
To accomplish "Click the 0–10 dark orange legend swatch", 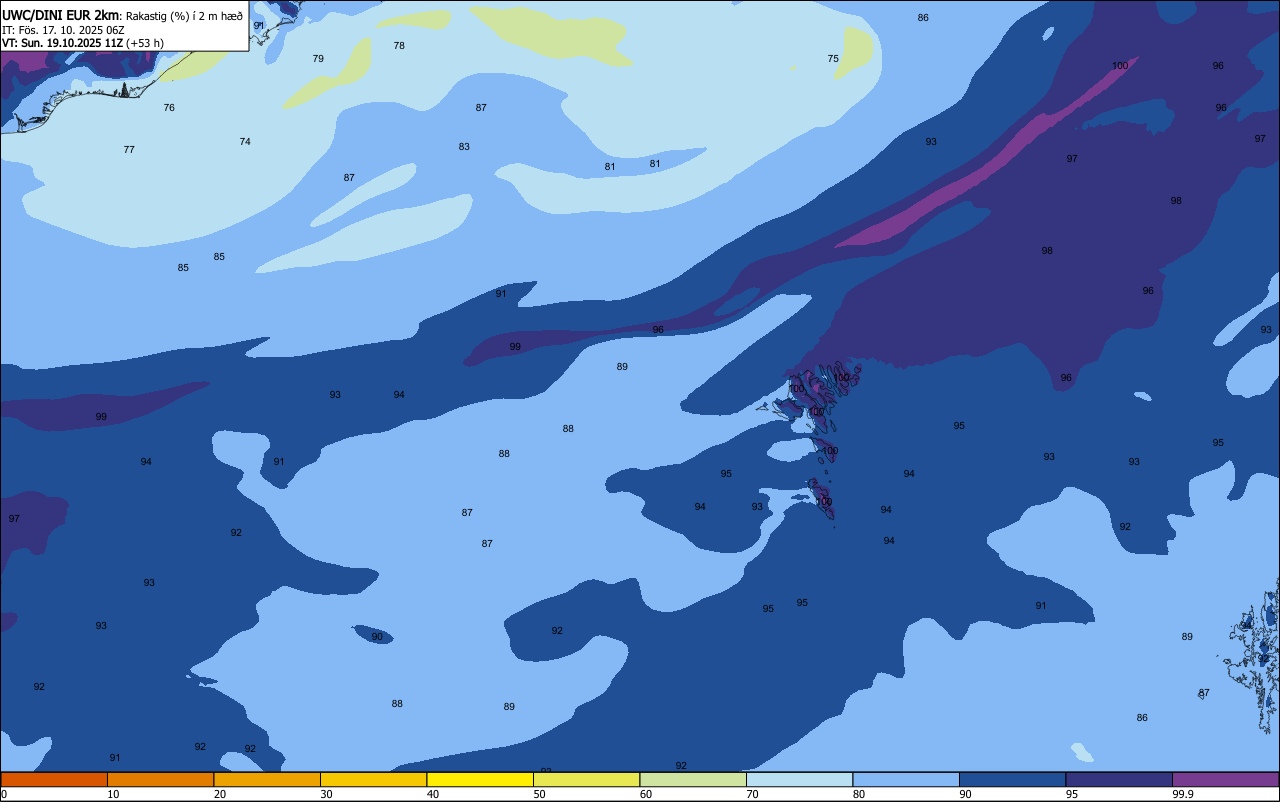I will pos(54,779).
